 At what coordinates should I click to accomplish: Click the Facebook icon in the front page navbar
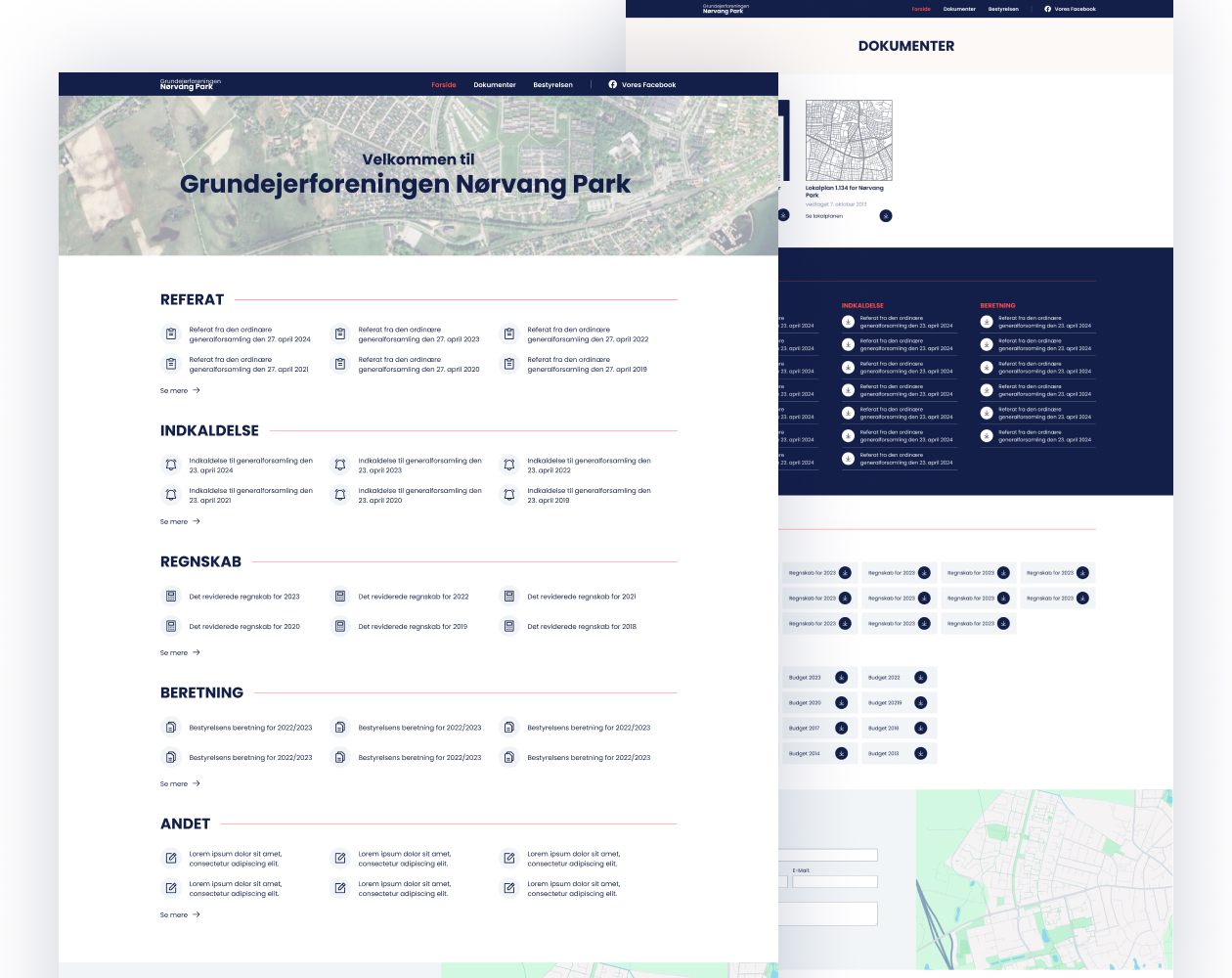click(x=612, y=84)
